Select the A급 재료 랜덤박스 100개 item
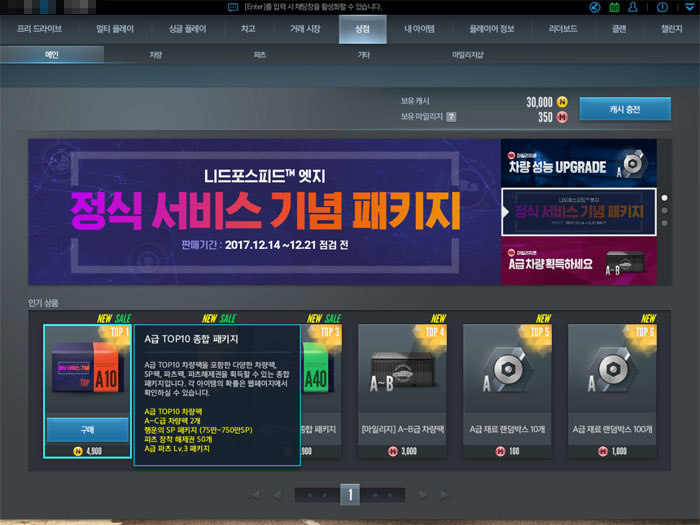The image size is (700, 525). pyautogui.click(x=612, y=384)
